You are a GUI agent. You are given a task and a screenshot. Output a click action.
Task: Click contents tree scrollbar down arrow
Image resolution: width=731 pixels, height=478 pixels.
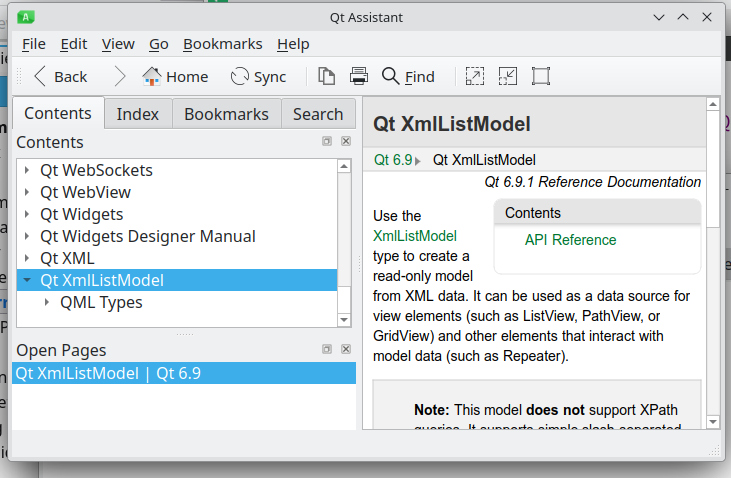[344, 319]
